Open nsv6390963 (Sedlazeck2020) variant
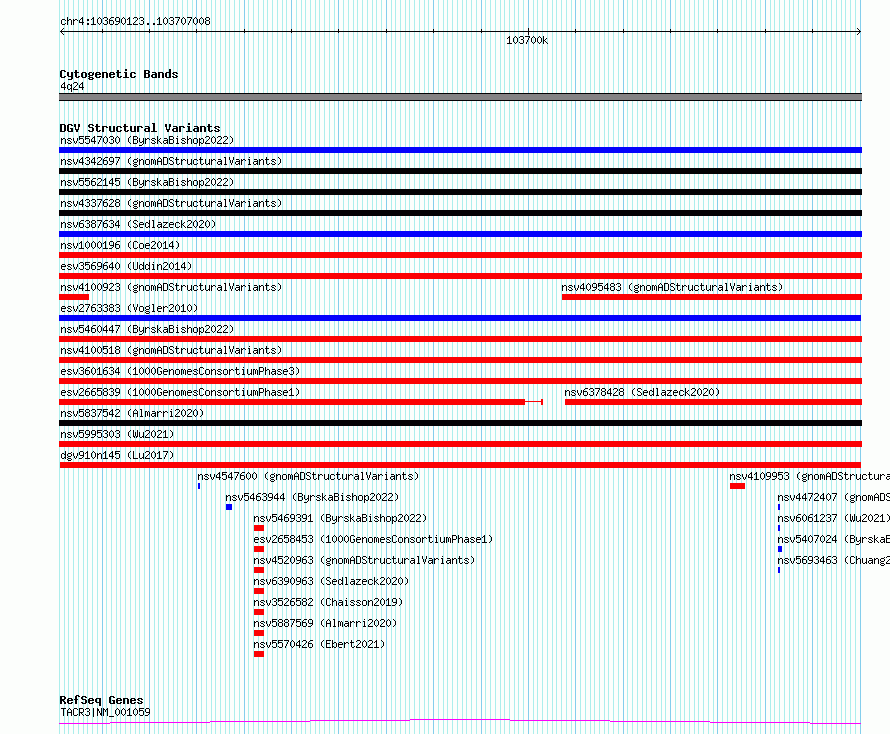890x734 pixels. coord(331,581)
